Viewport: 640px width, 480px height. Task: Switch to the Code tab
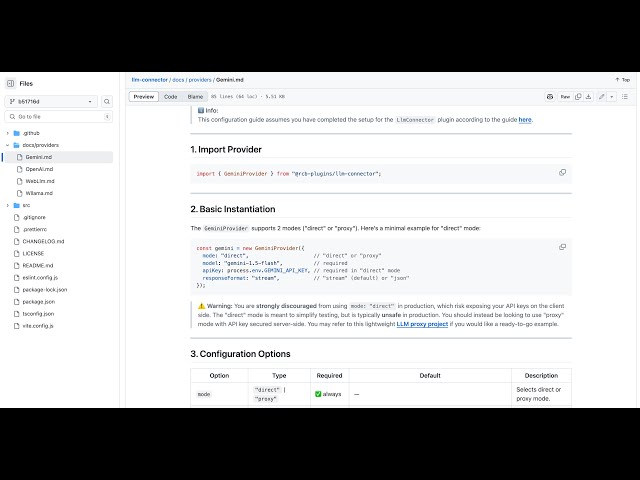tap(171, 97)
